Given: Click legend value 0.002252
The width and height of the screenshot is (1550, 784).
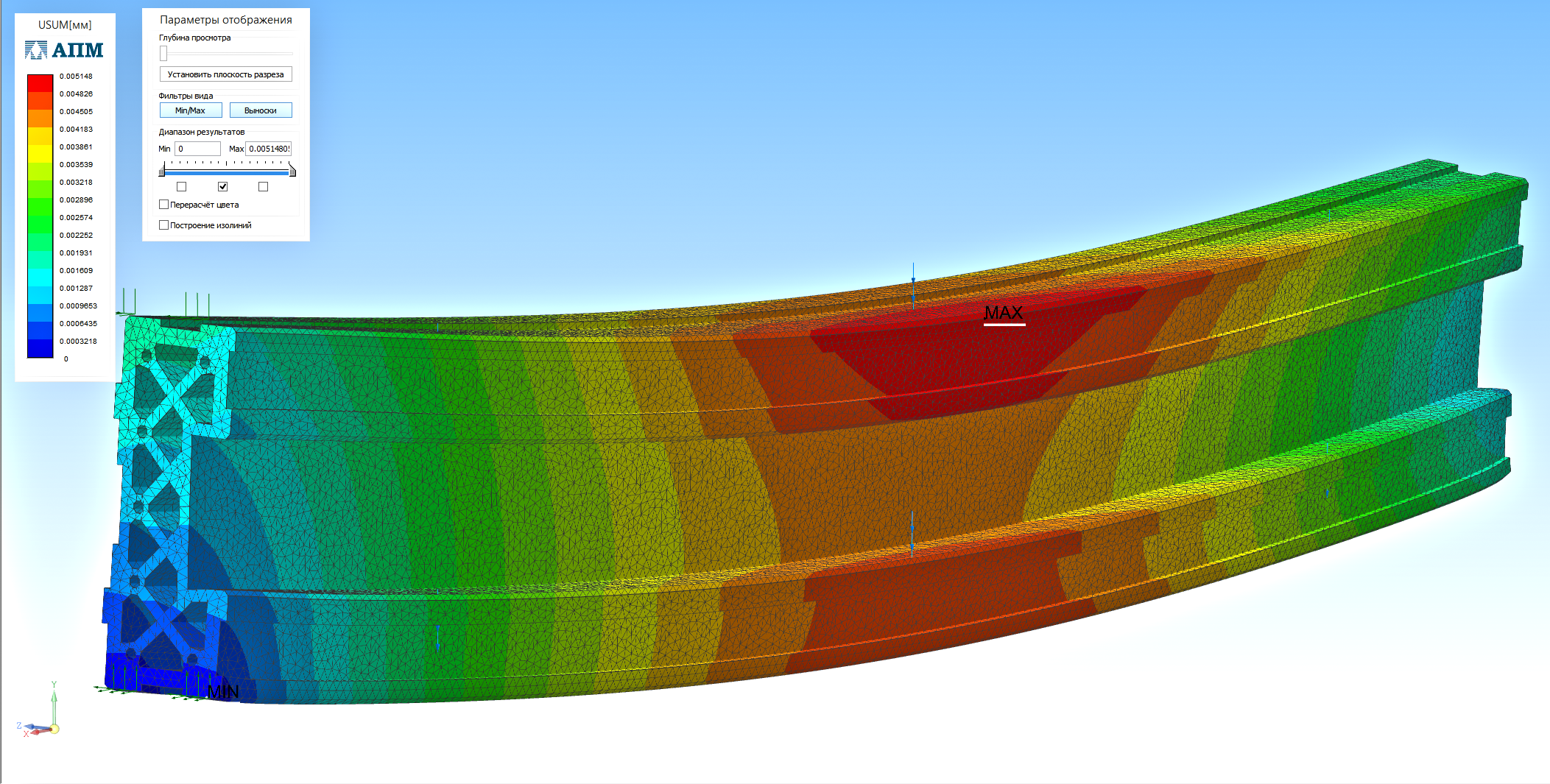Looking at the screenshot, I should 76,236.
